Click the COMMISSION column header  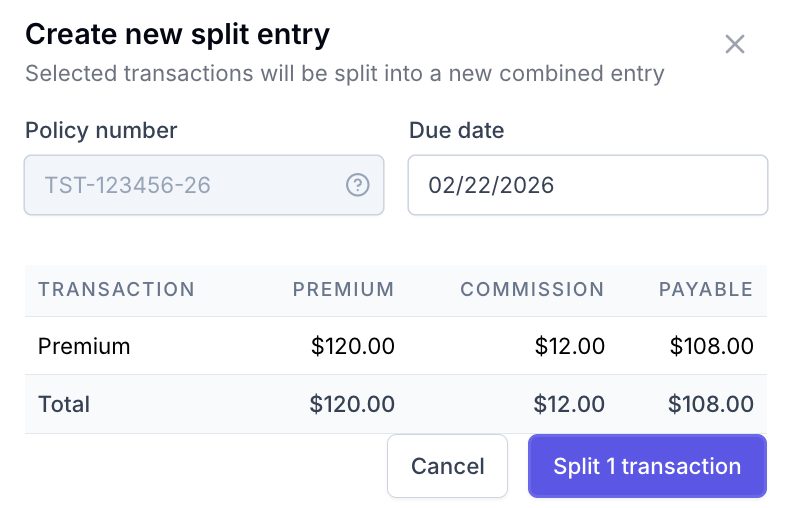point(532,289)
